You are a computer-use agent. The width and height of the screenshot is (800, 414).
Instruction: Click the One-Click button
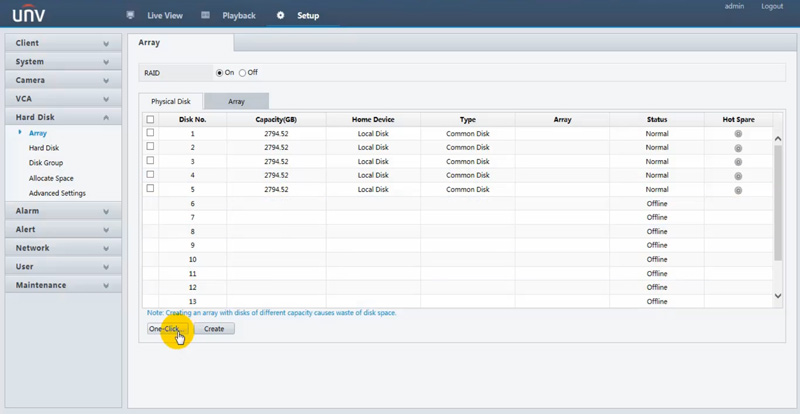[167, 329]
